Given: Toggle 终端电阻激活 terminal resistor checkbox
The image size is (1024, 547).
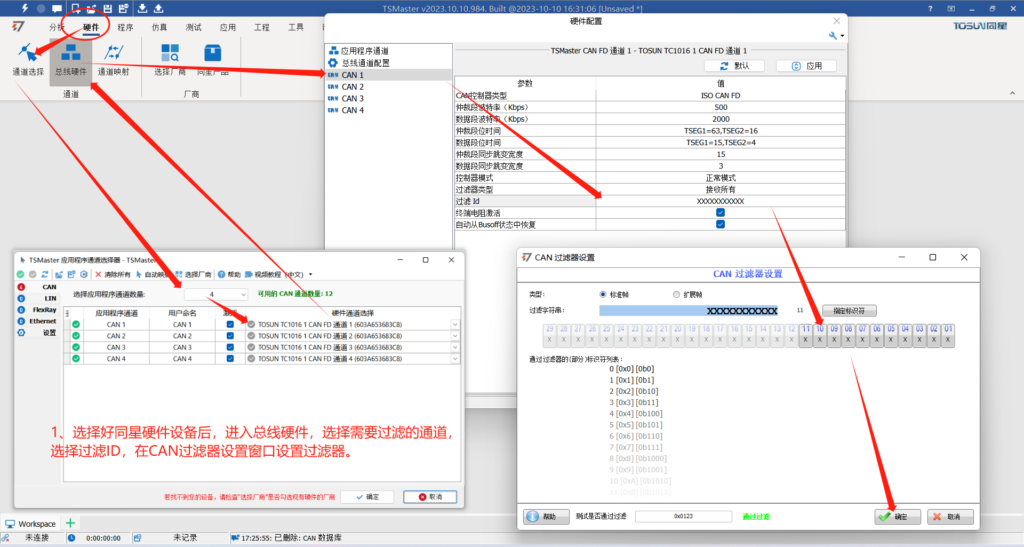Looking at the screenshot, I should point(720,213).
